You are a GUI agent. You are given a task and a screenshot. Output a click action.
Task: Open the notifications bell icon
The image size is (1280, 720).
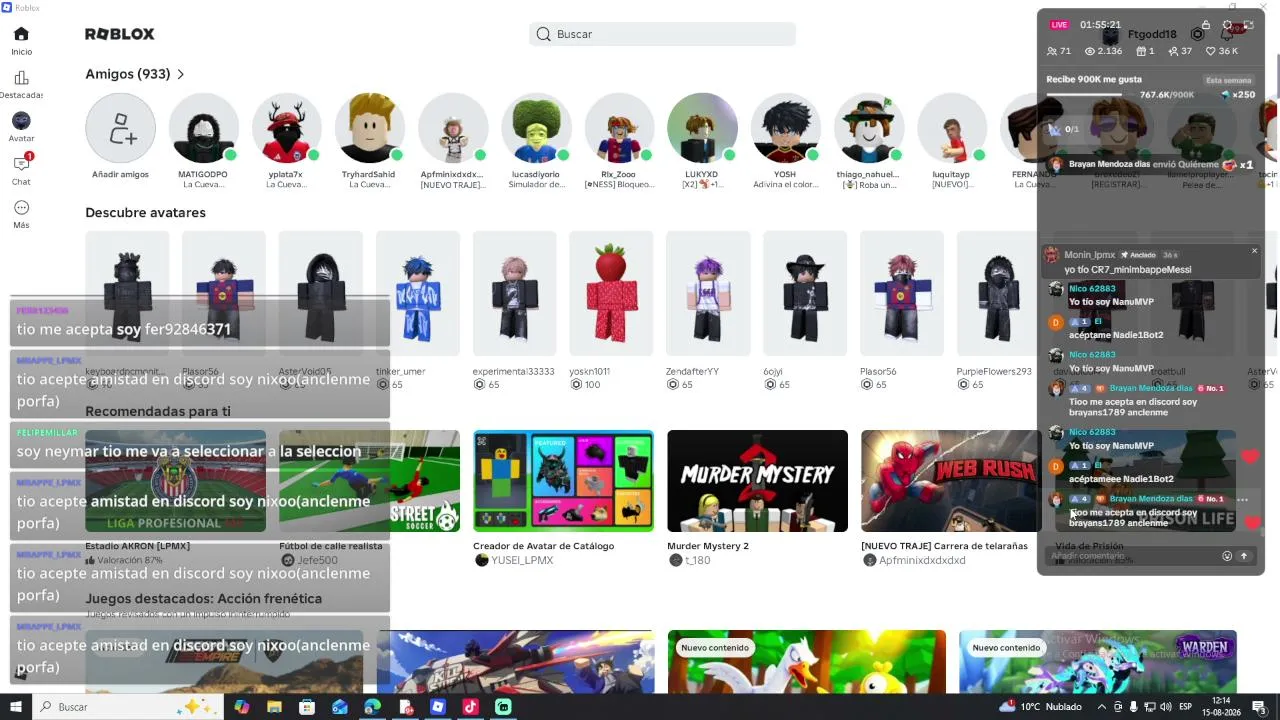tap(1227, 34)
